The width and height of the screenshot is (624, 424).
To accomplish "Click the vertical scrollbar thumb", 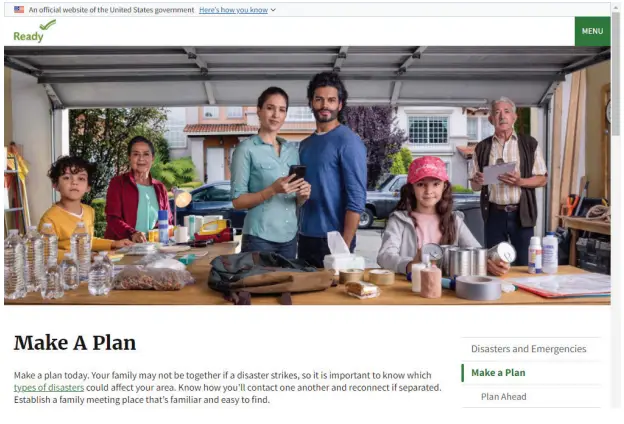I will (616, 74).
